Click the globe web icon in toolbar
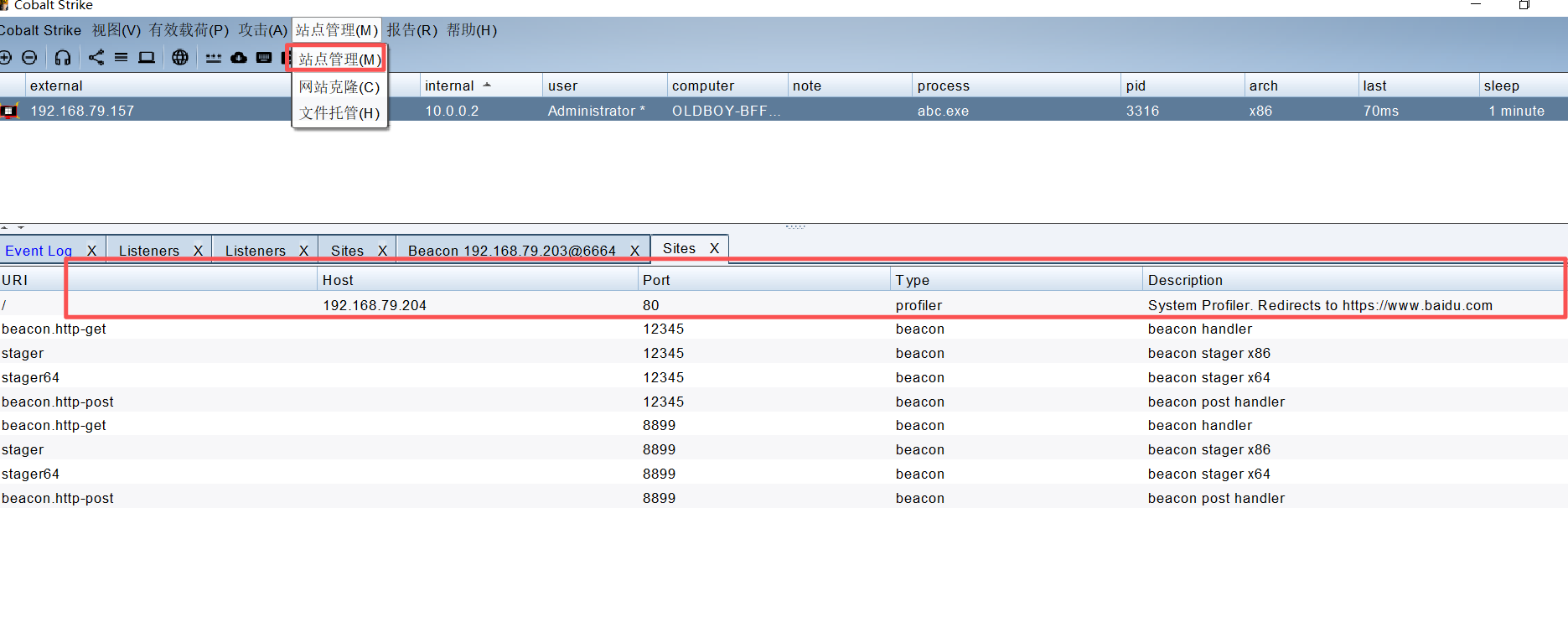The width and height of the screenshot is (1568, 617). [x=180, y=57]
